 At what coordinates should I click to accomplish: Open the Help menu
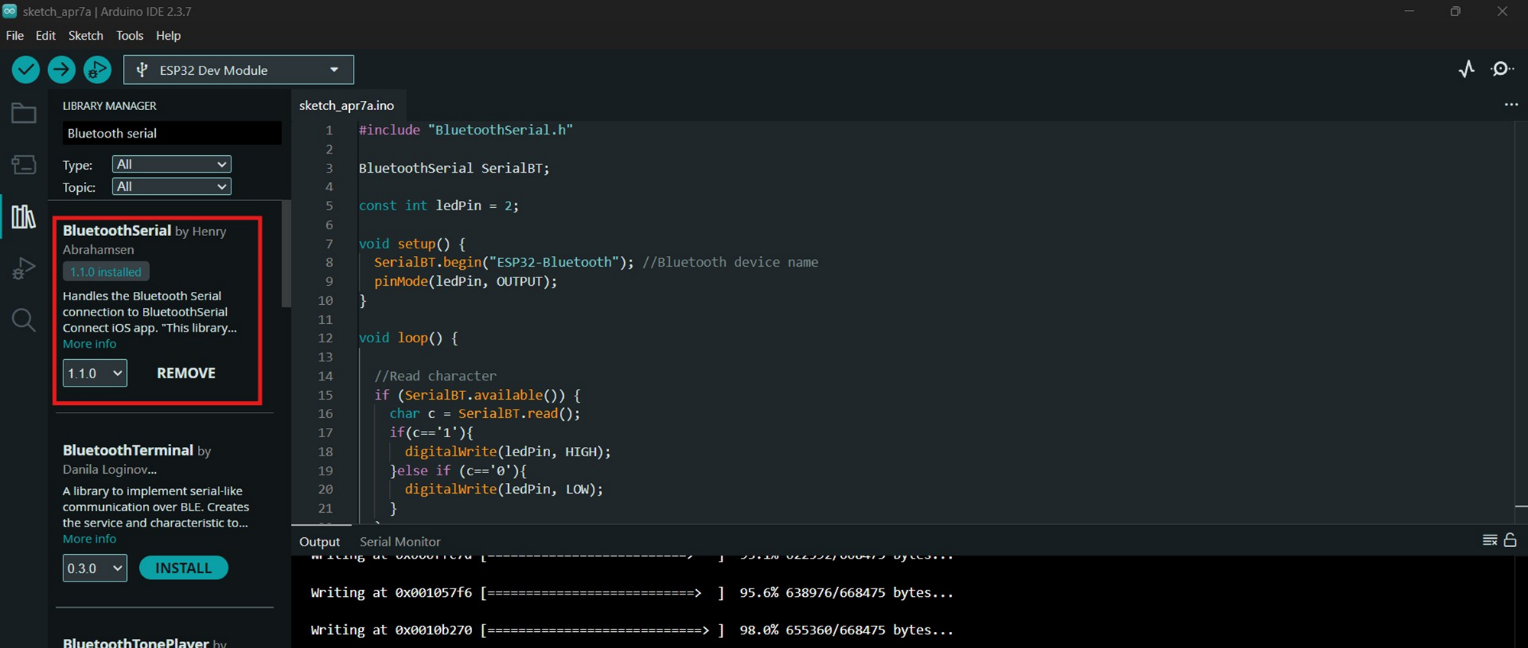(x=168, y=35)
